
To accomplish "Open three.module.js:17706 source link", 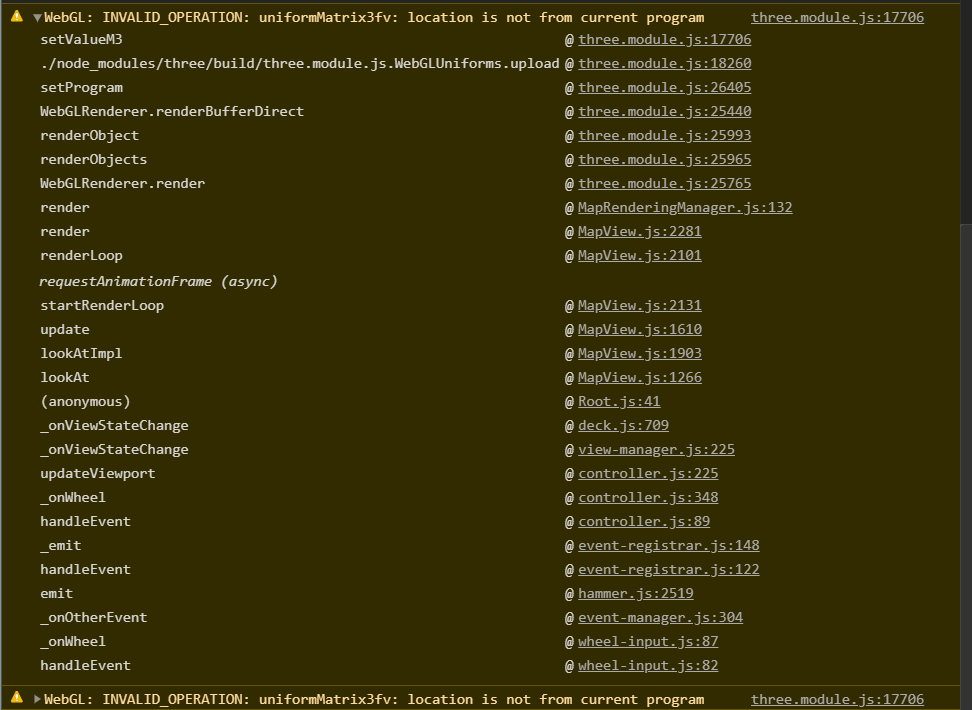I will tap(837, 17).
